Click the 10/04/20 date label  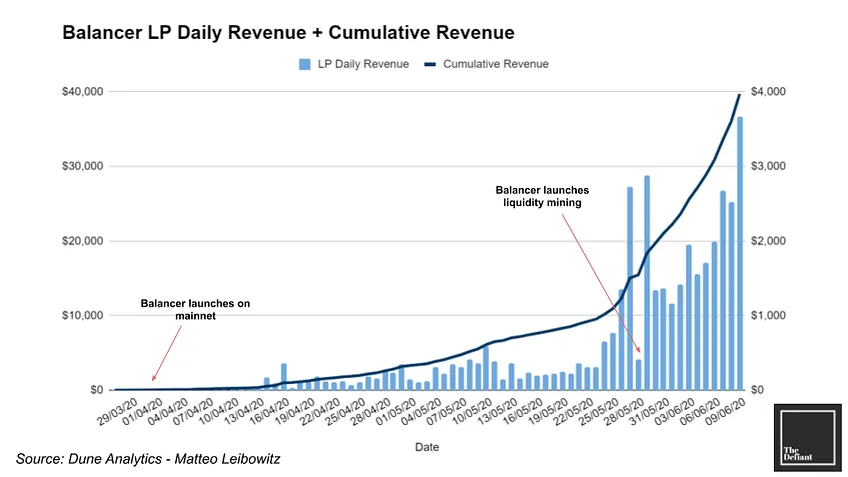click(218, 412)
